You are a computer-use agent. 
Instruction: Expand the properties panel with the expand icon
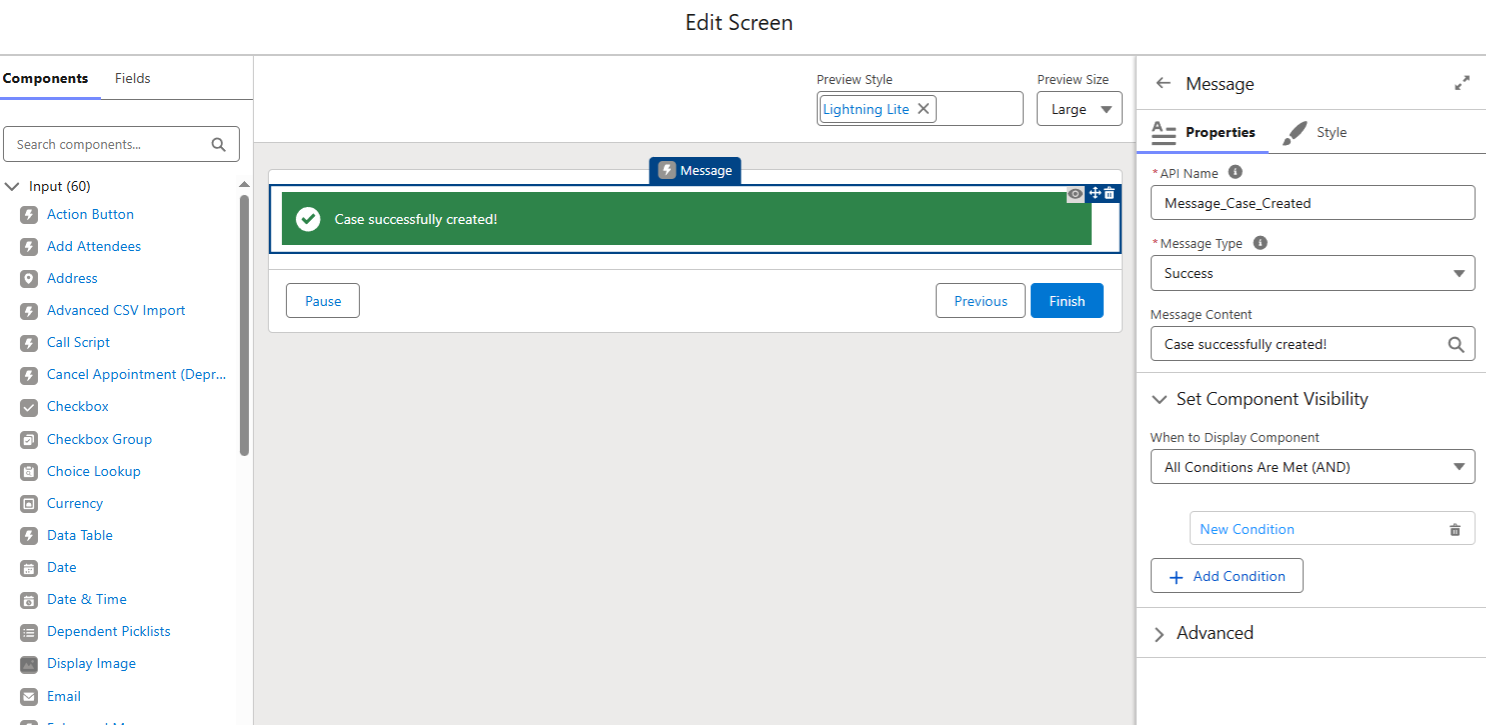point(1462,84)
